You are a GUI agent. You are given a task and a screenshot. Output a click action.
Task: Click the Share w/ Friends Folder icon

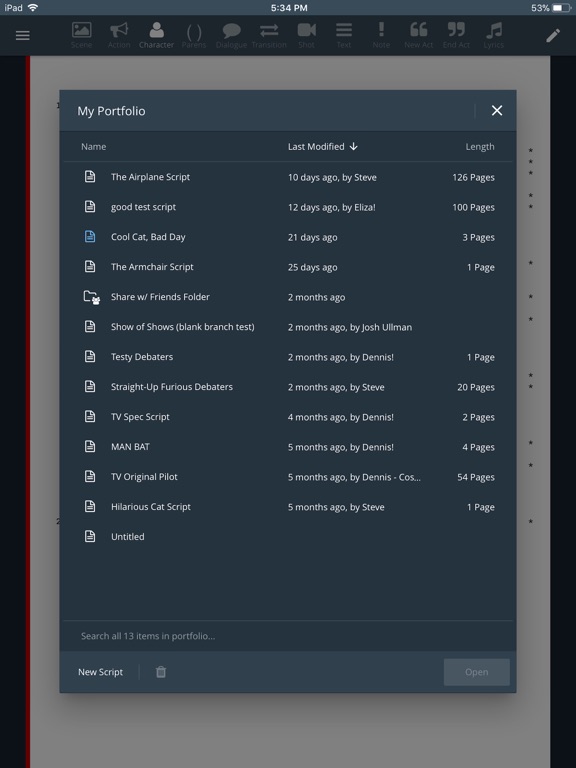pyautogui.click(x=92, y=297)
